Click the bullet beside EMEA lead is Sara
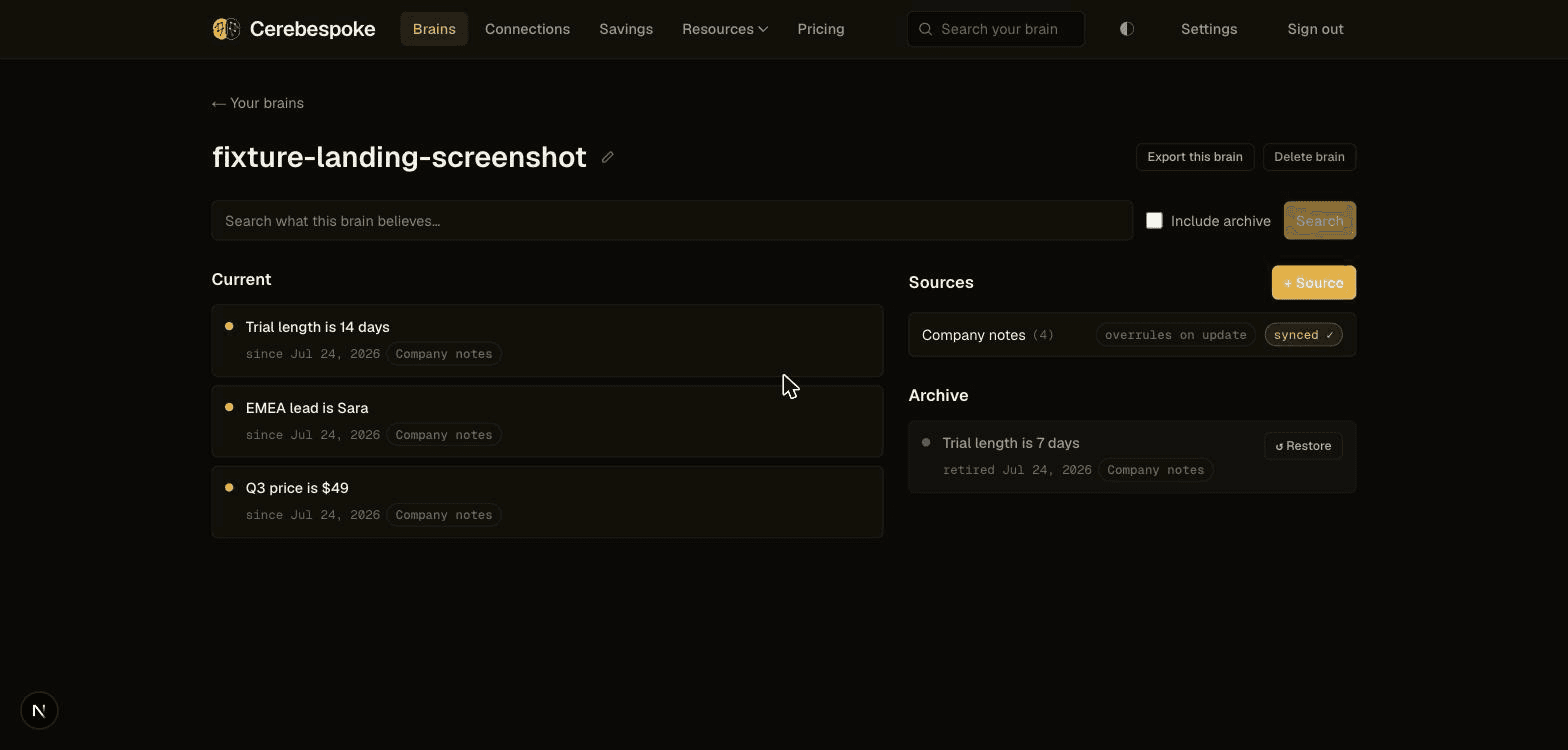This screenshot has width=1568, height=750. 229,407
